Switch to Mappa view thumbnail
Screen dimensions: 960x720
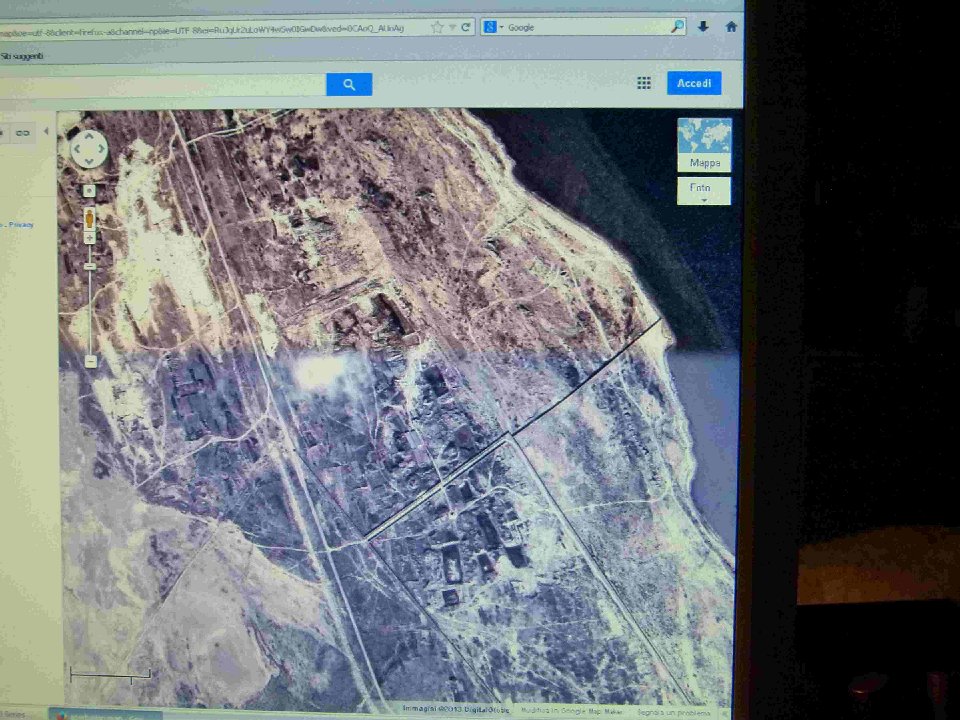(704, 145)
